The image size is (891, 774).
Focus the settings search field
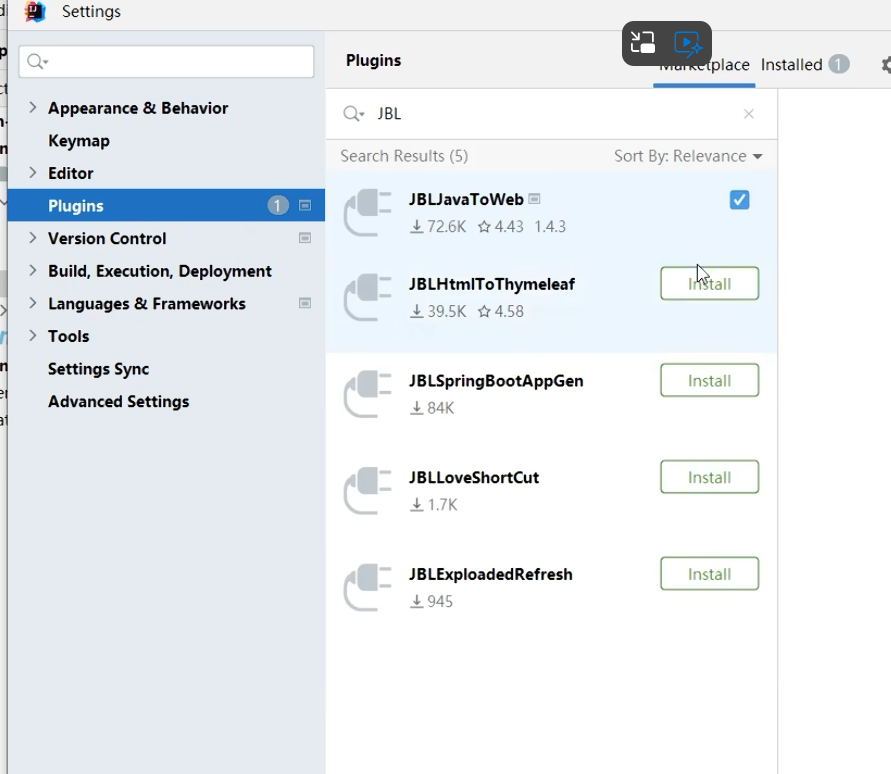pyautogui.click(x=166, y=61)
